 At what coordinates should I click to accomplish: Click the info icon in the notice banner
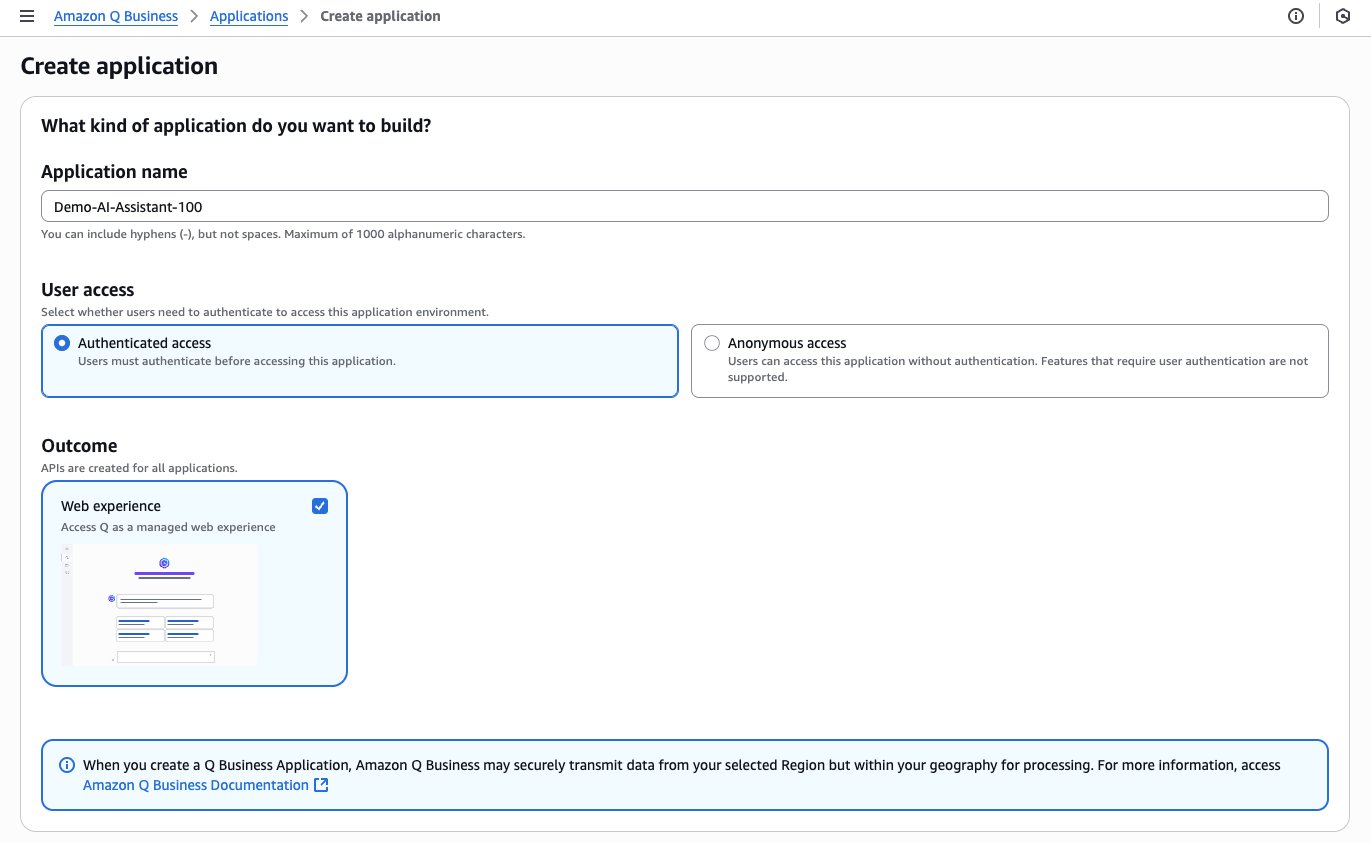click(67, 765)
